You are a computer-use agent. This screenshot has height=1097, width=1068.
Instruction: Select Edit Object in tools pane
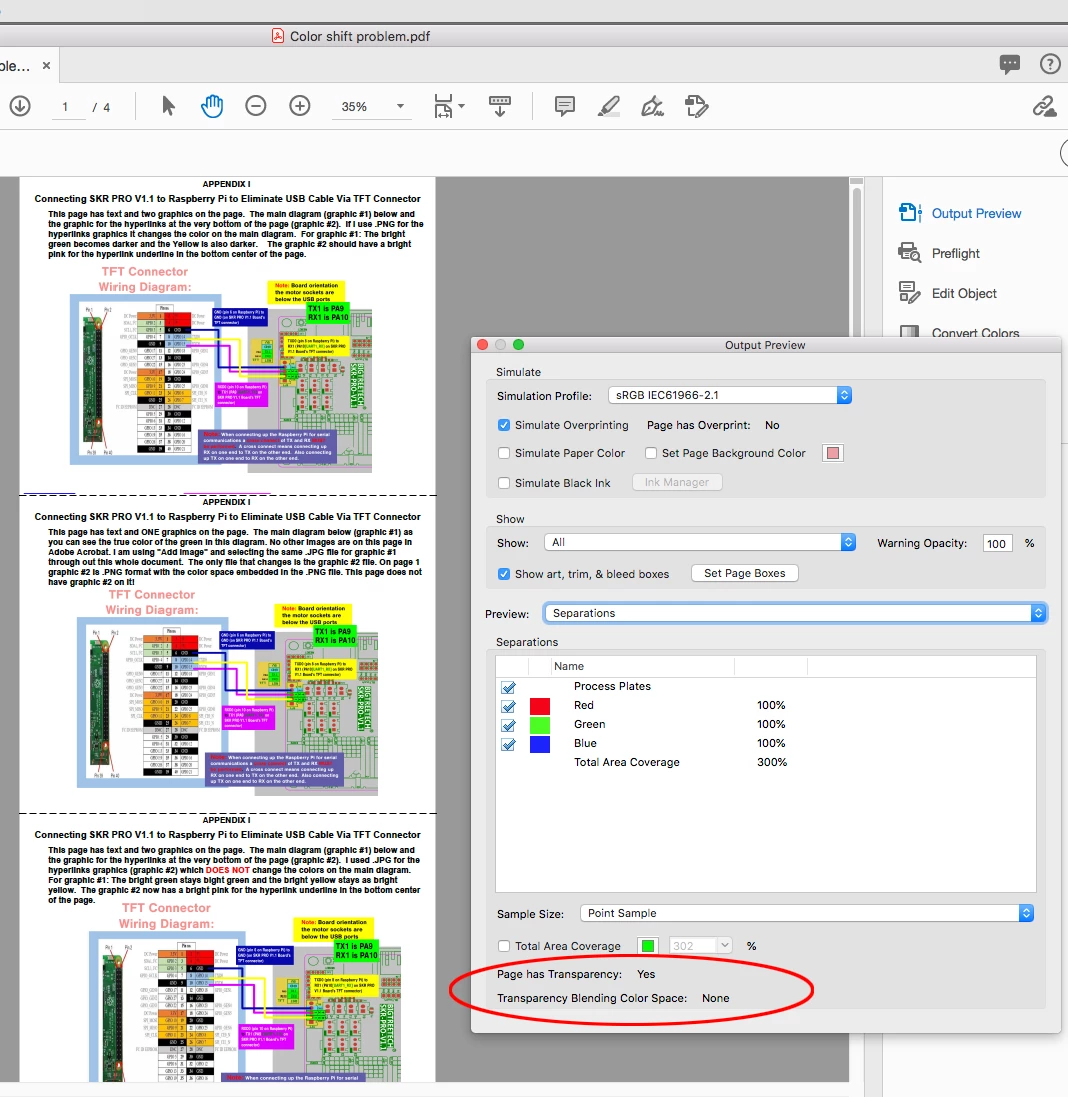pyautogui.click(x=964, y=293)
